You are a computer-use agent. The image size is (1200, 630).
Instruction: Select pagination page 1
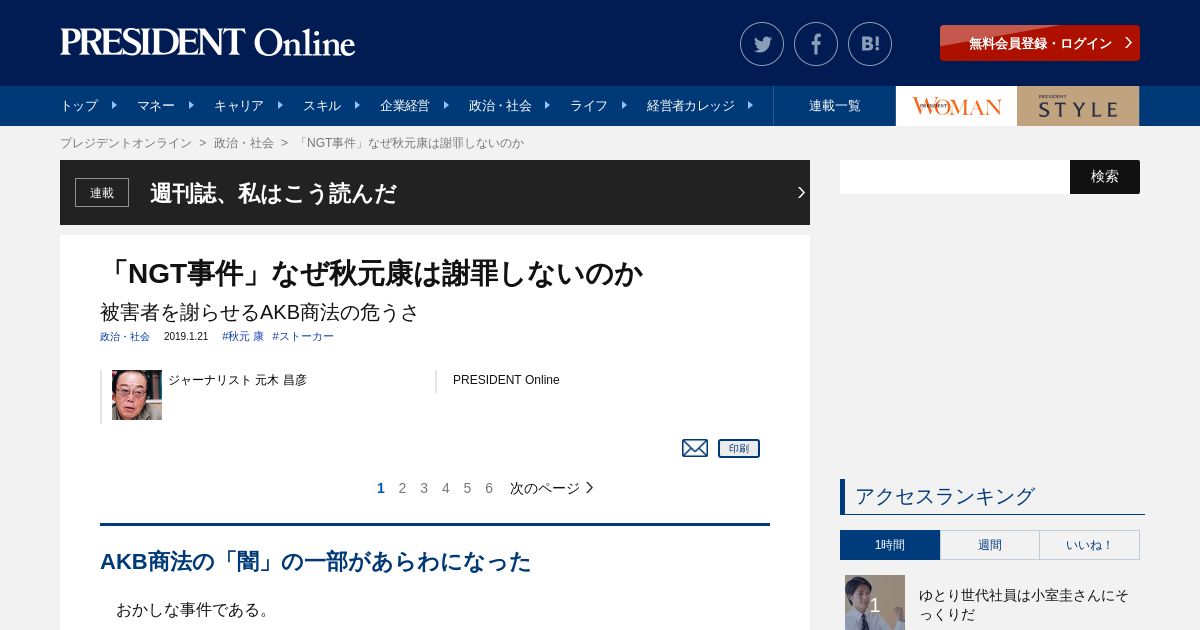point(381,488)
